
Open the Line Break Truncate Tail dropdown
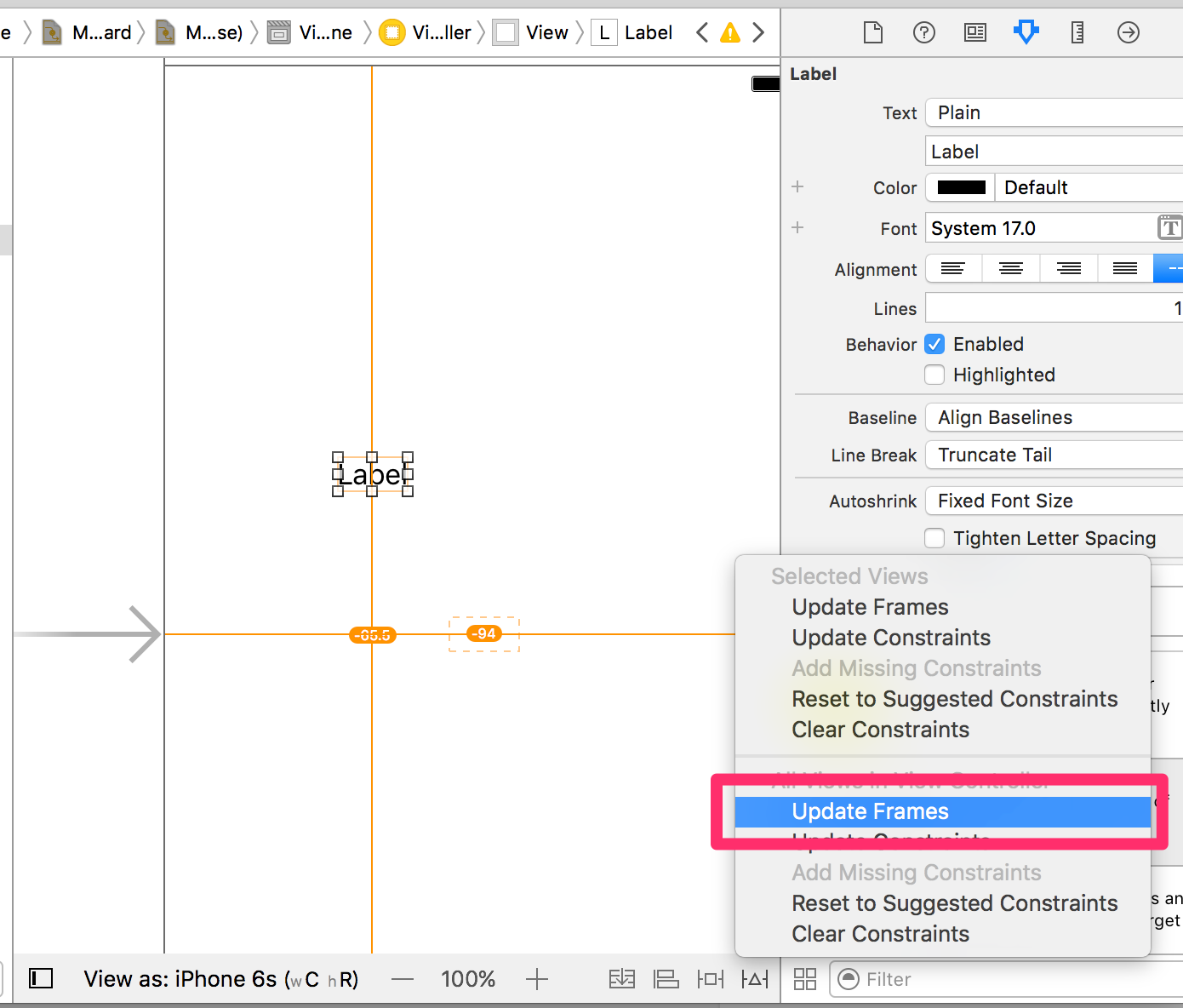(x=1054, y=455)
